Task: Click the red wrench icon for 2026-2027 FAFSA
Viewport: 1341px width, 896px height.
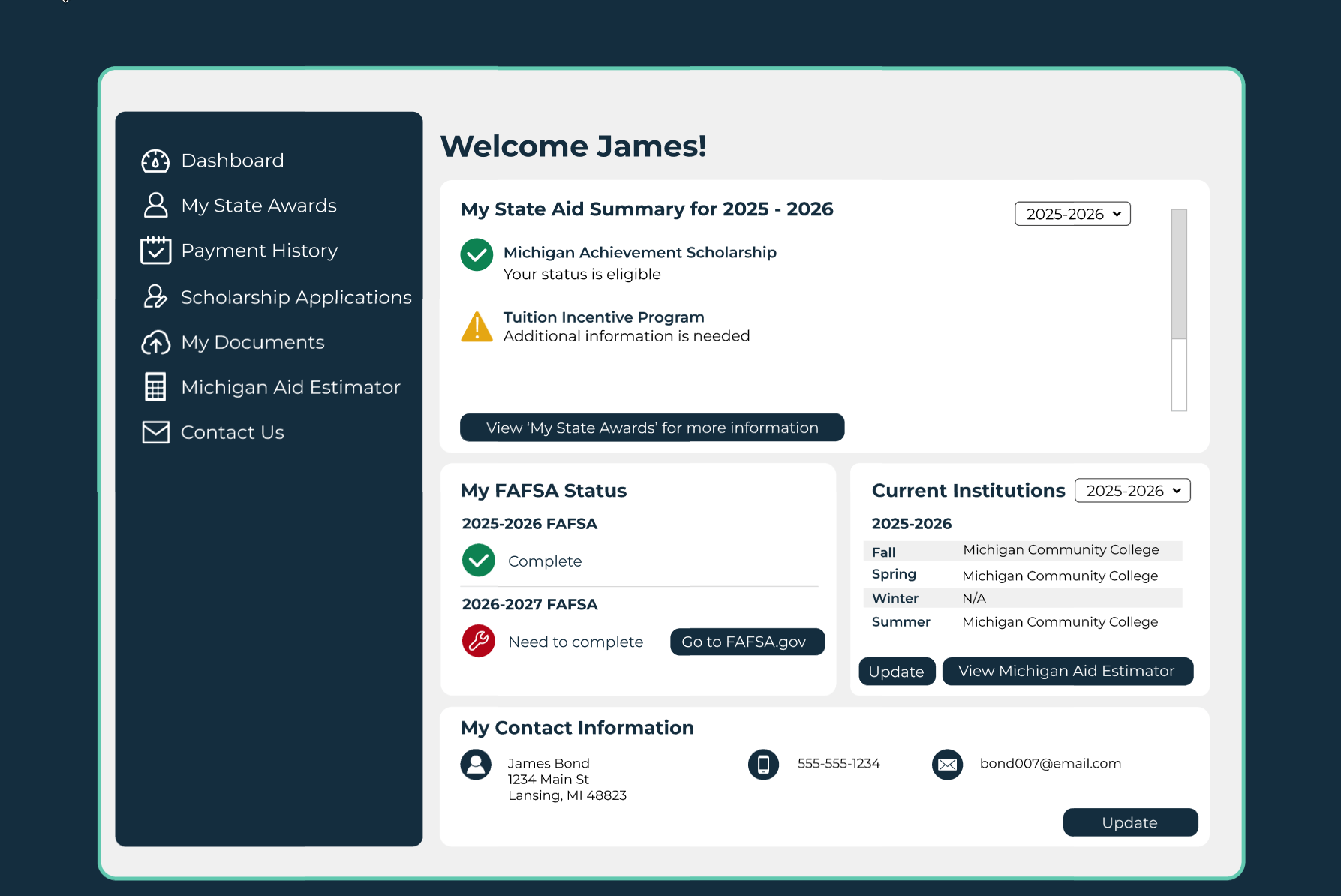Action: tap(479, 641)
